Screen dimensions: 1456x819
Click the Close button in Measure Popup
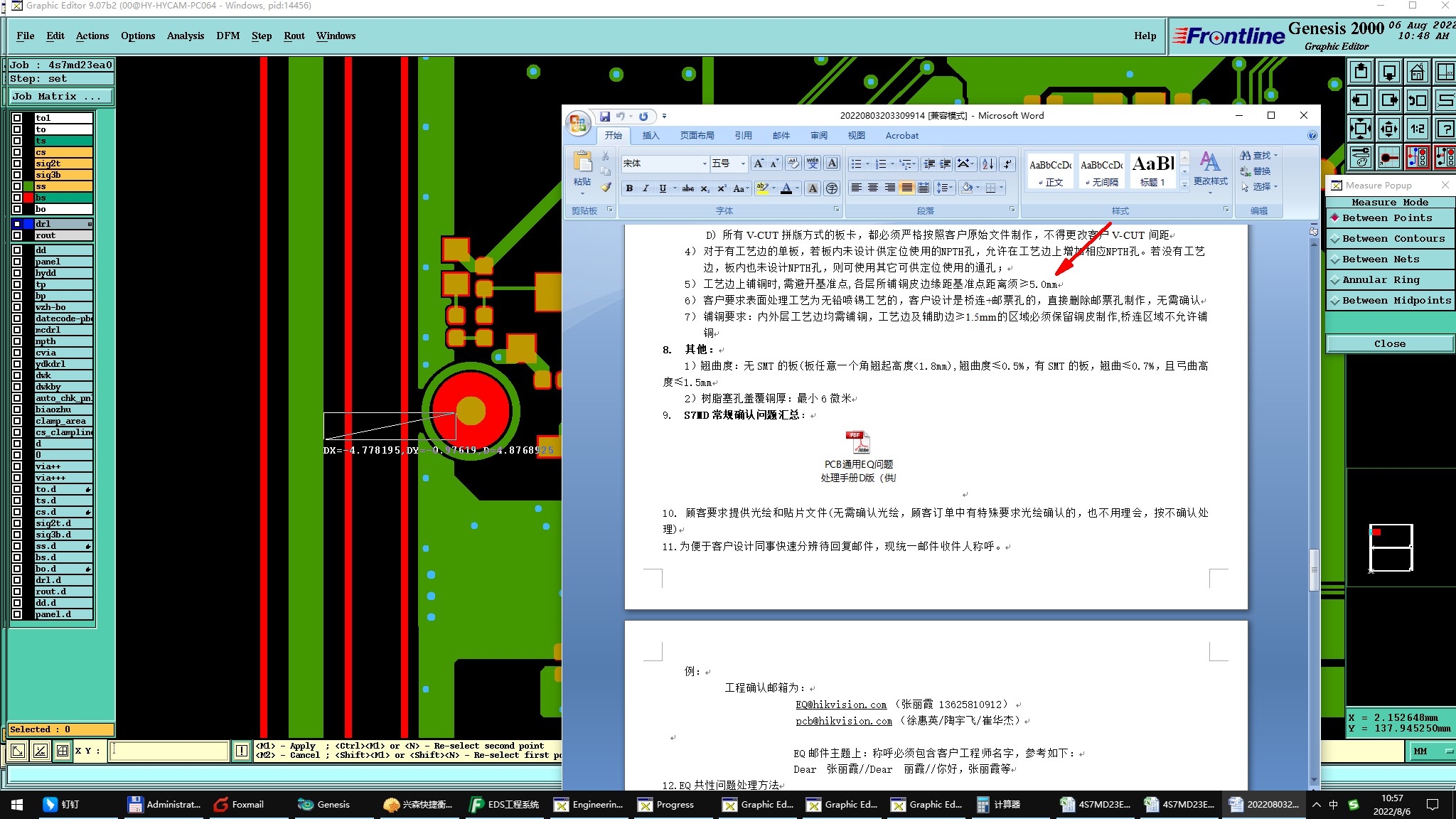tap(1389, 344)
